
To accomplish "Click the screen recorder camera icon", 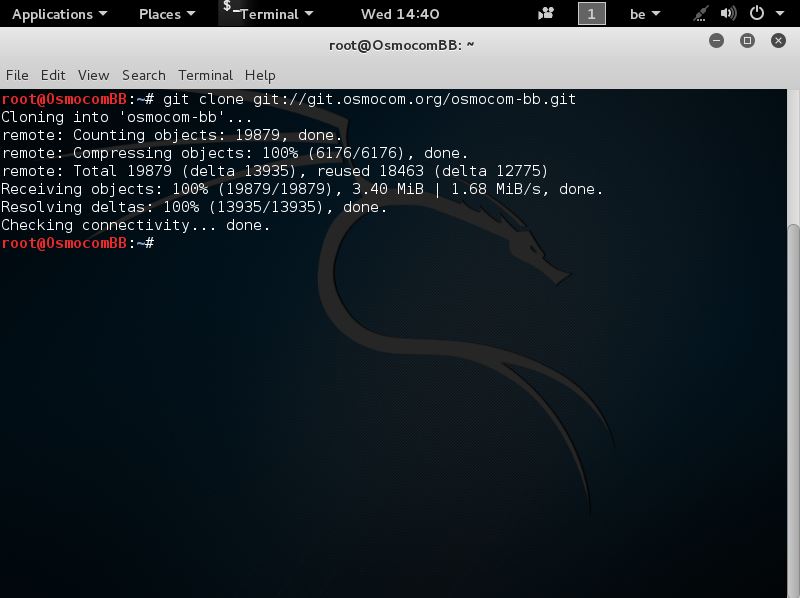I will click(x=546, y=13).
